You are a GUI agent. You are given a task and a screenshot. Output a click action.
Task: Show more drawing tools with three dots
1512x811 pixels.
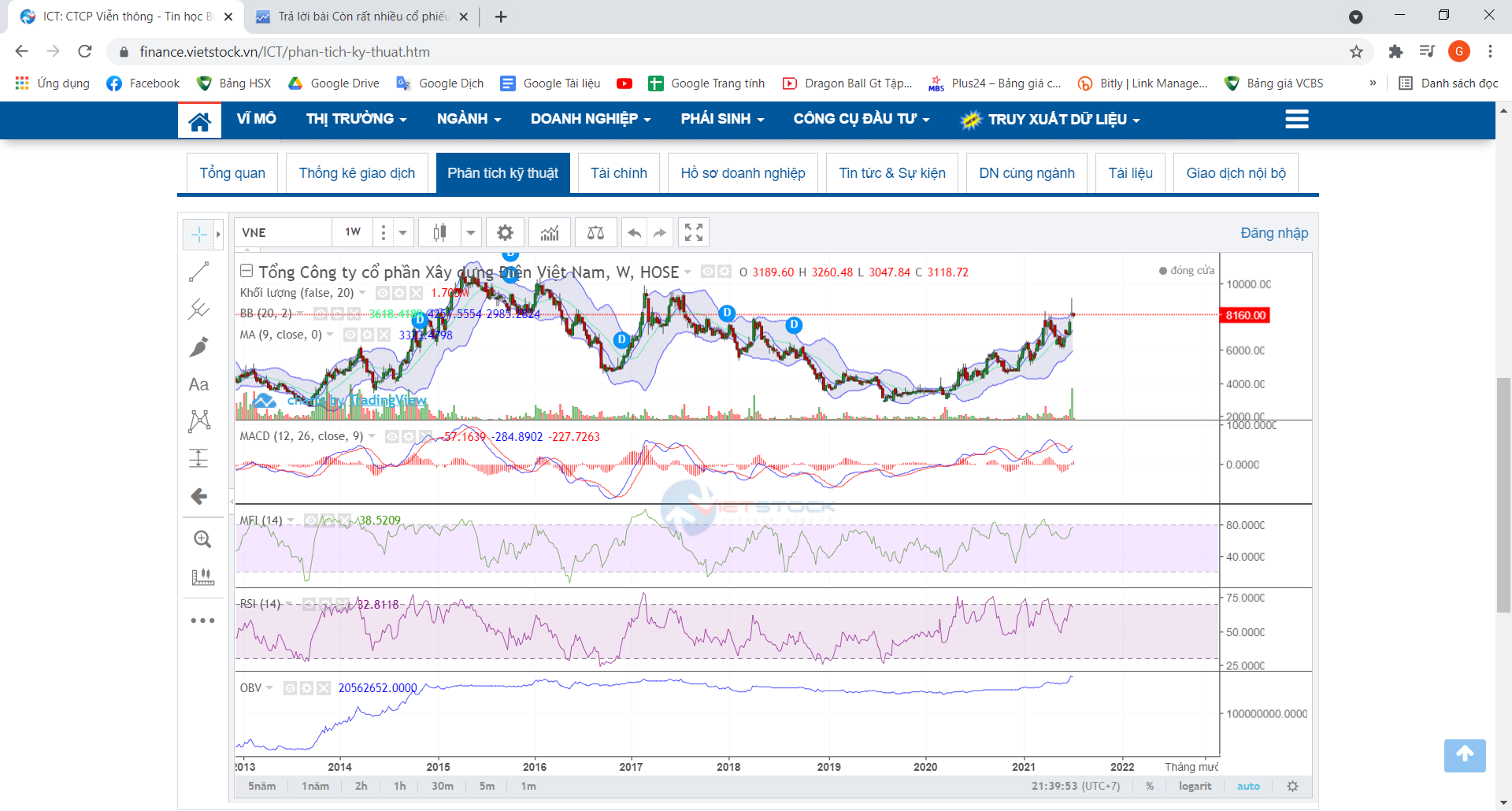point(202,620)
